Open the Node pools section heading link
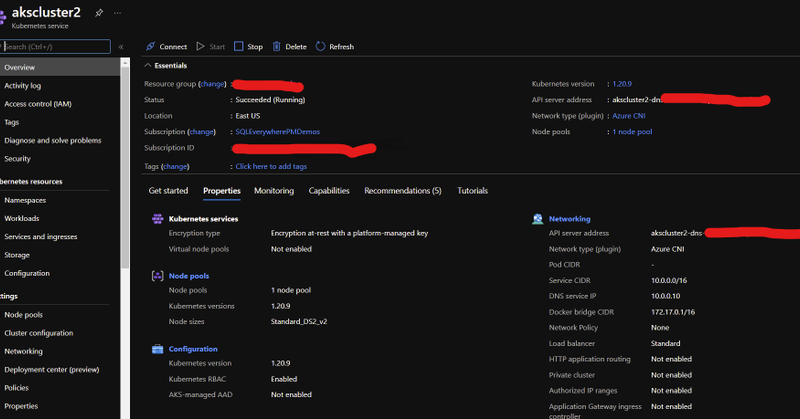This screenshot has height=419, width=800. [189, 276]
